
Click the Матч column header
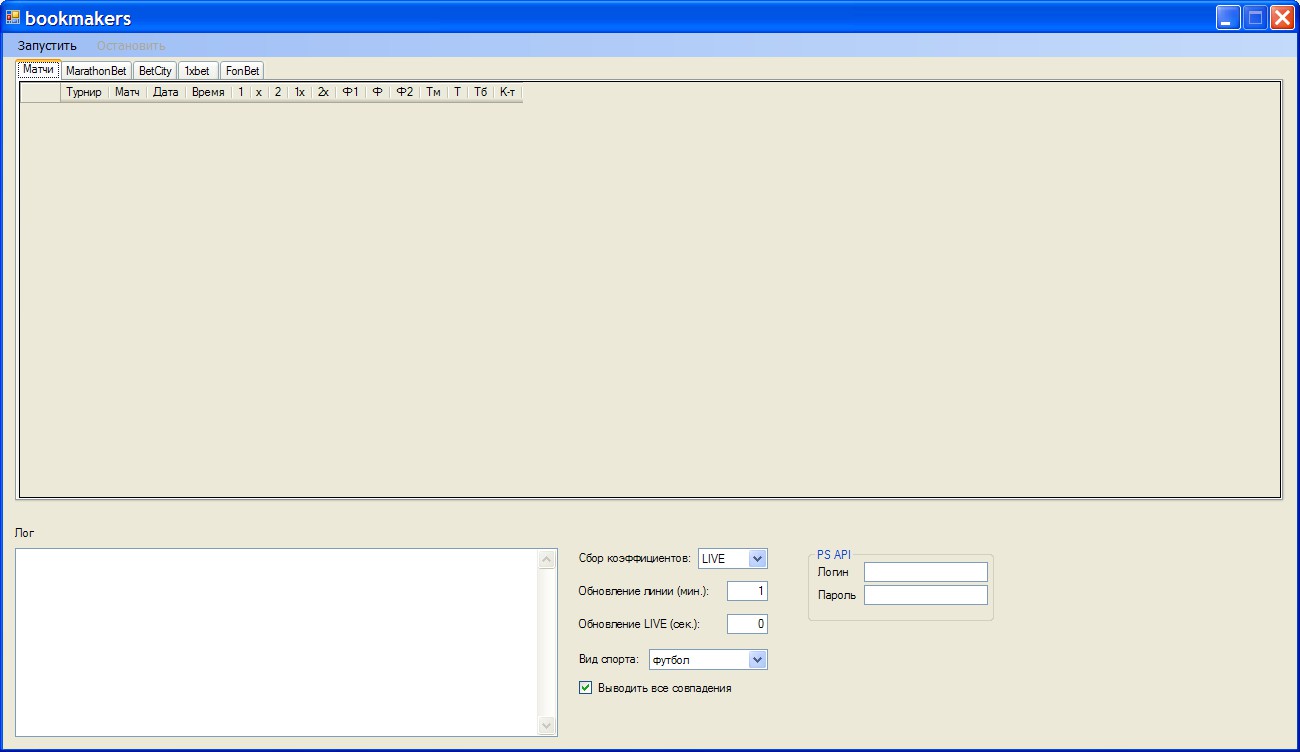click(x=127, y=92)
